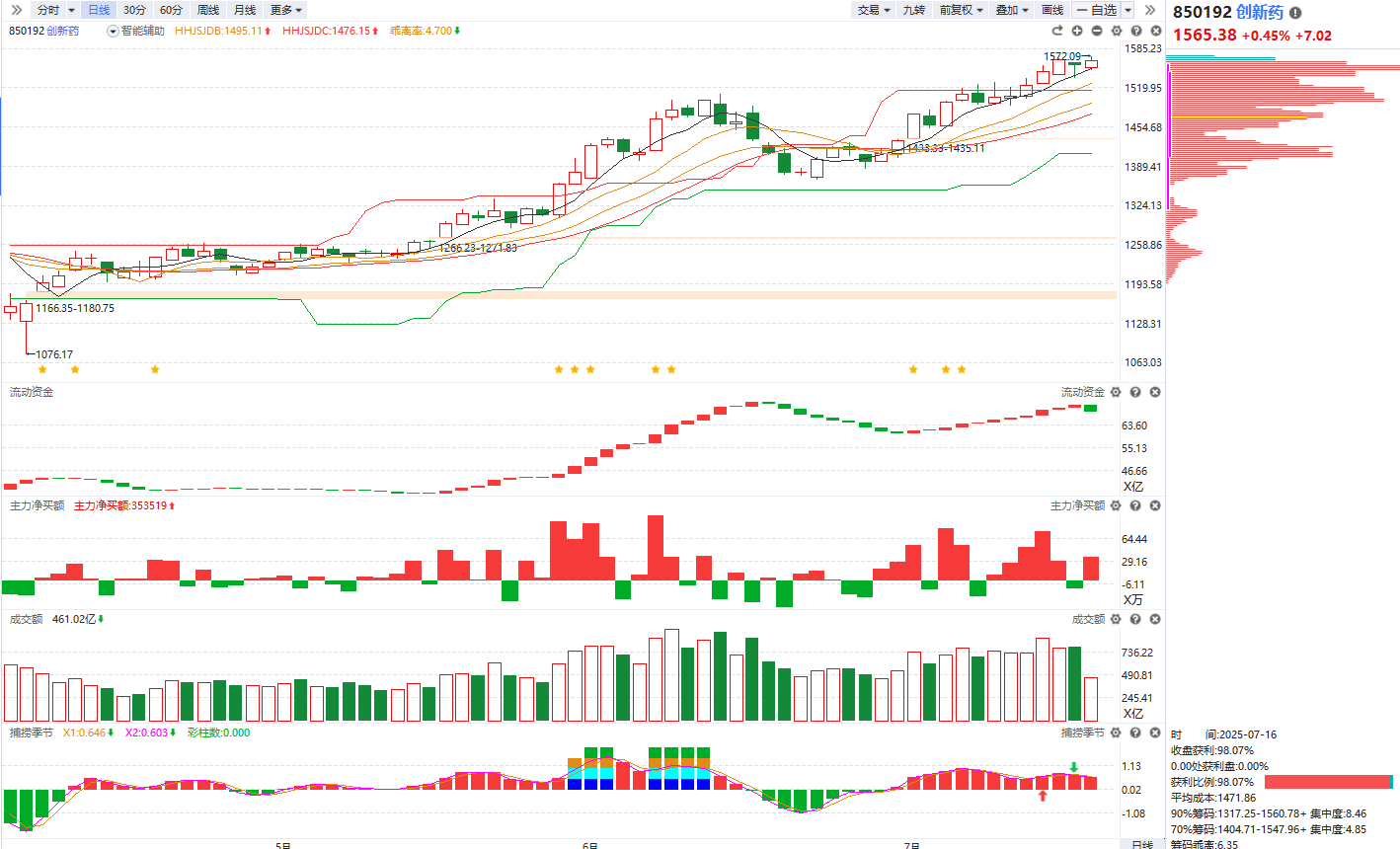Click the 收盘获利:98.07% line
The image size is (1400, 849).
(x=1212, y=750)
